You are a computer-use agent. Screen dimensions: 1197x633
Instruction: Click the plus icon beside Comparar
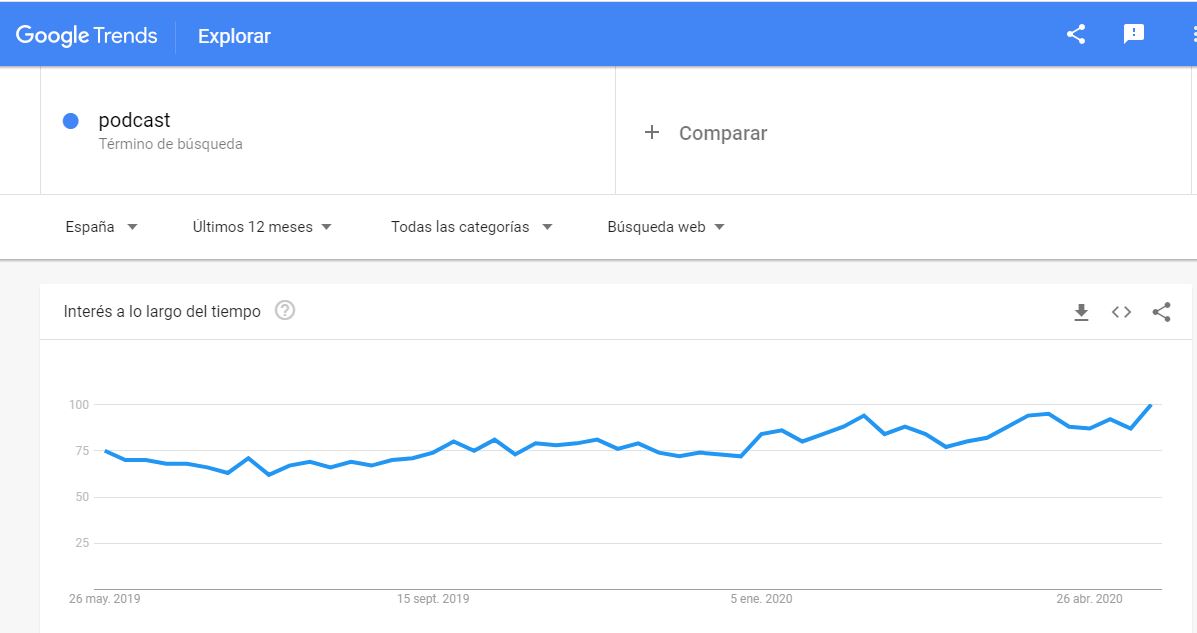click(652, 133)
